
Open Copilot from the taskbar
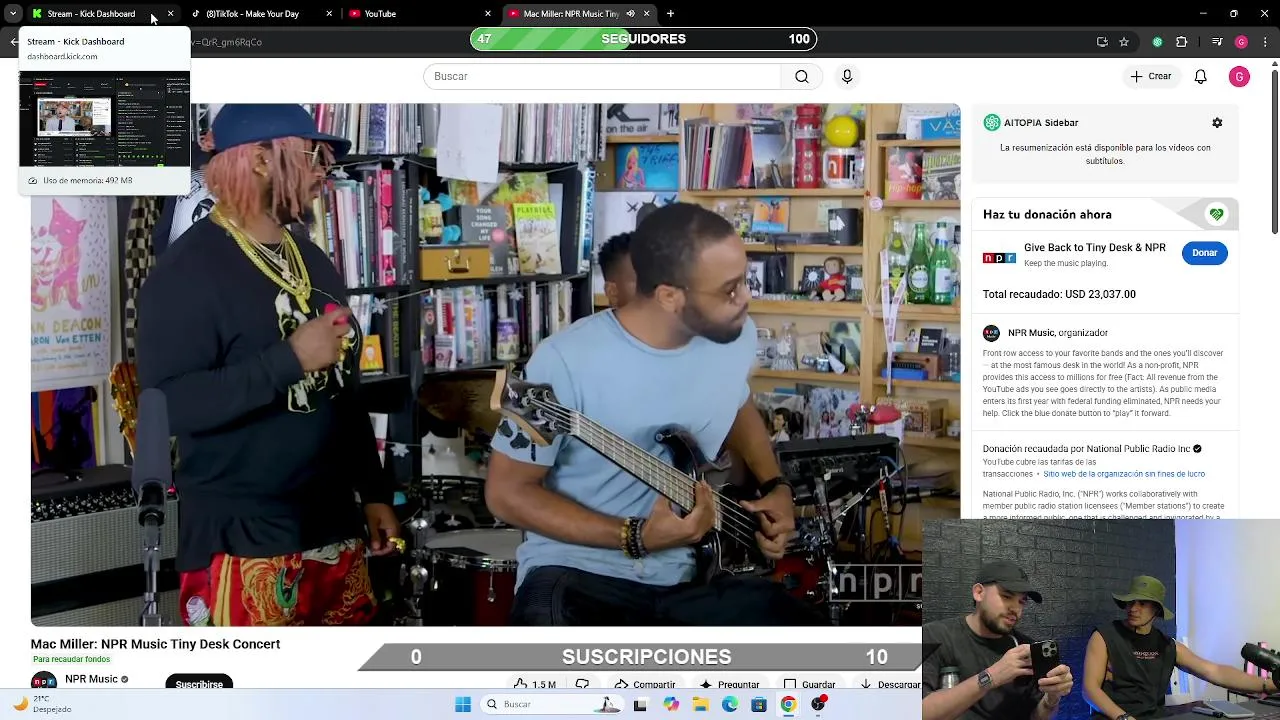tap(671, 704)
